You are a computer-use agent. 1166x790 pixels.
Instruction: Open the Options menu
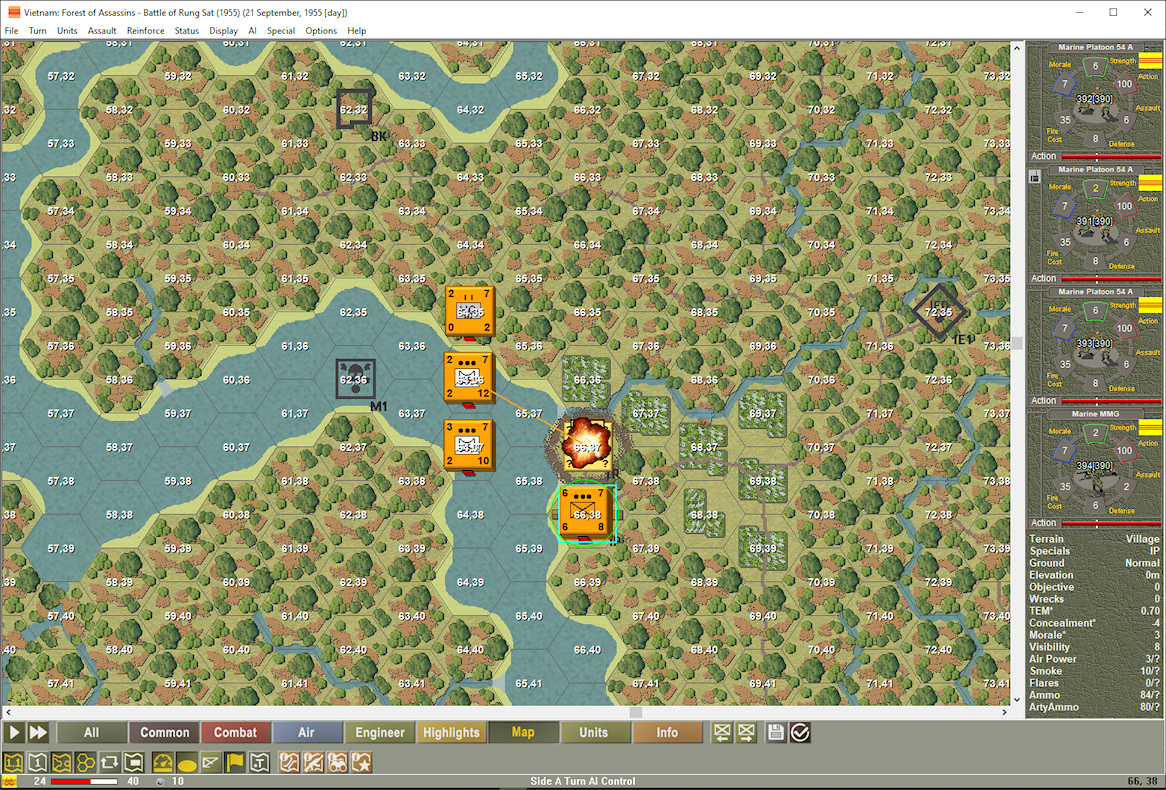click(x=321, y=30)
